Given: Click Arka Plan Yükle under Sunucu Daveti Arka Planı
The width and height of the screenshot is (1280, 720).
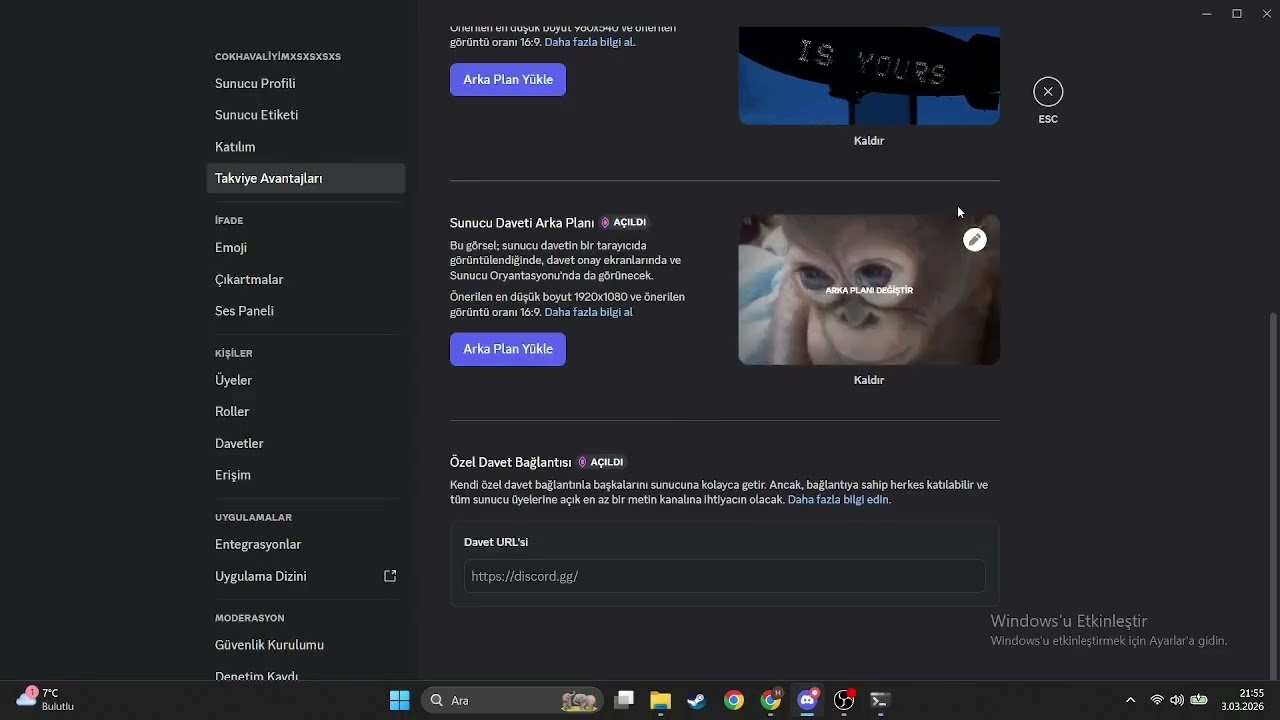Looking at the screenshot, I should coord(508,349).
